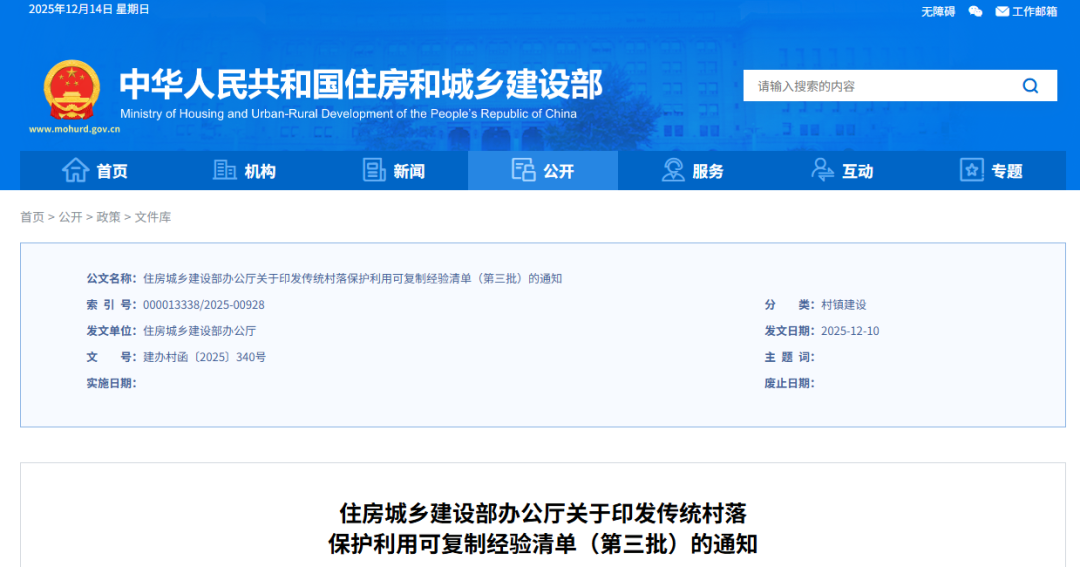Click the 公文名称 document title text
This screenshot has height=567, width=1080.
(x=352, y=278)
